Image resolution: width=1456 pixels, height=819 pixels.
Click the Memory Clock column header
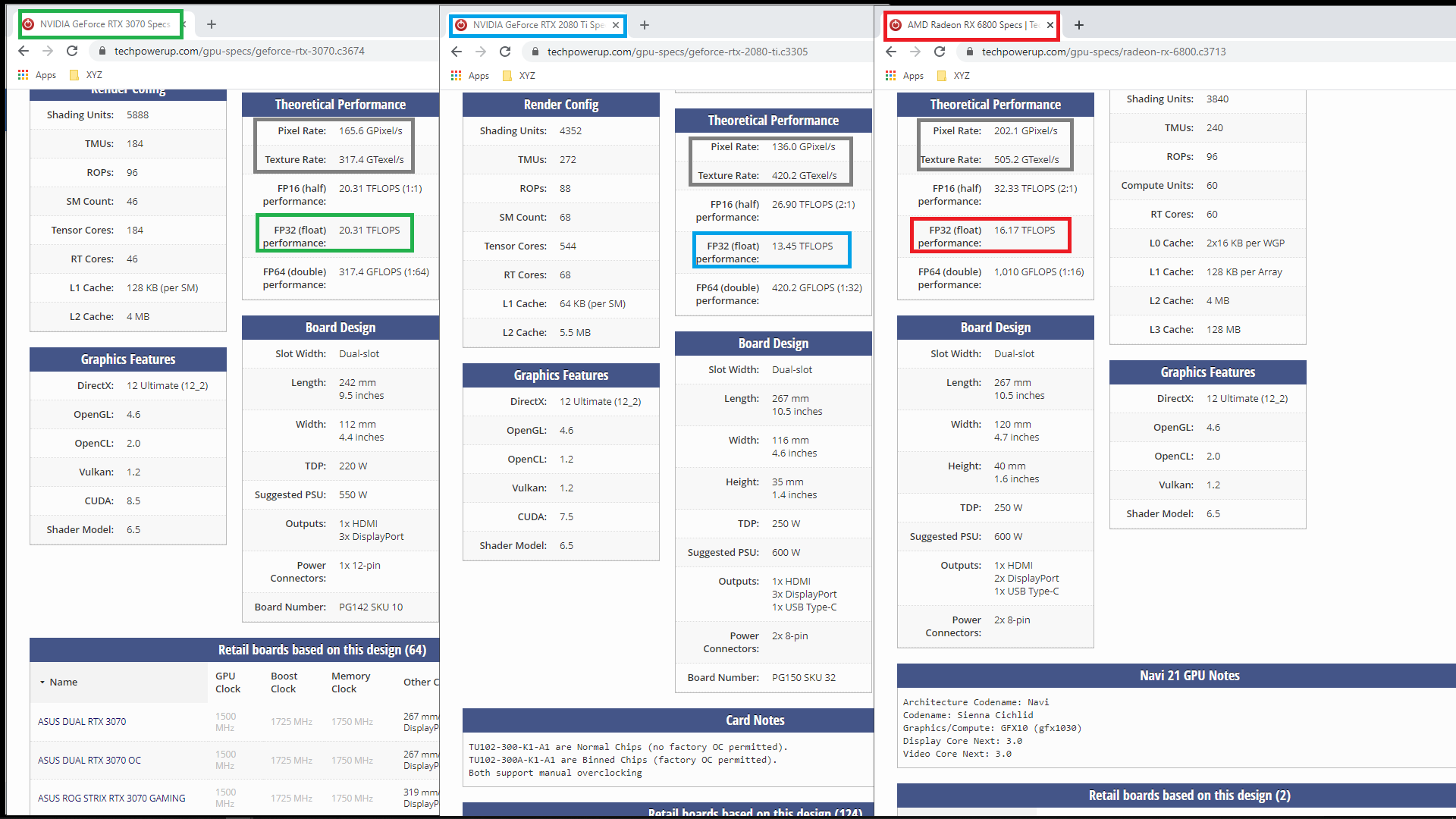350,682
